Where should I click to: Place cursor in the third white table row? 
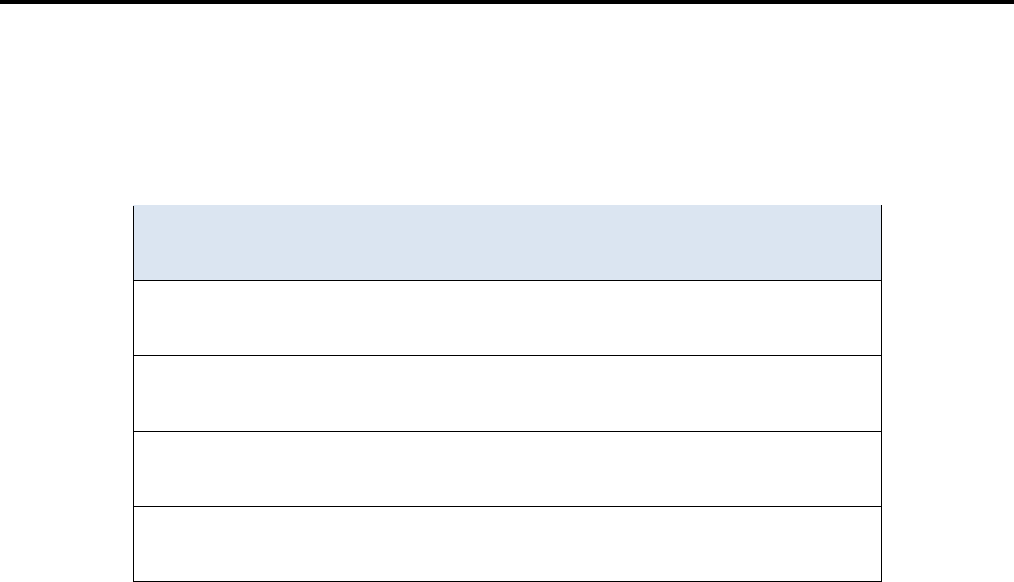pyautogui.click(x=507, y=468)
